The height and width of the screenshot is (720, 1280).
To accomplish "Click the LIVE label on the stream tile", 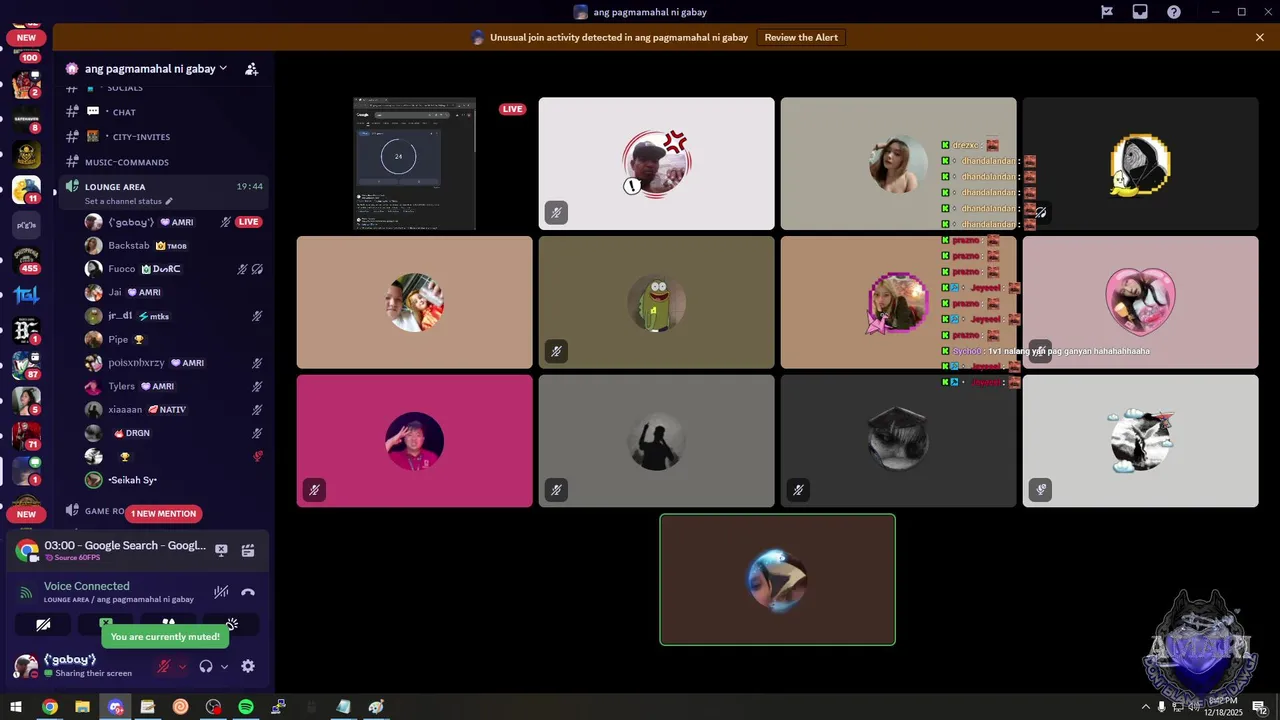I will pyautogui.click(x=513, y=109).
